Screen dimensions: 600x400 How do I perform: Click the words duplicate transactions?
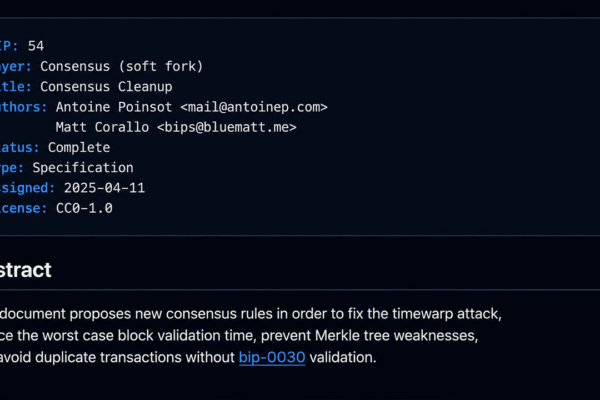point(108,358)
